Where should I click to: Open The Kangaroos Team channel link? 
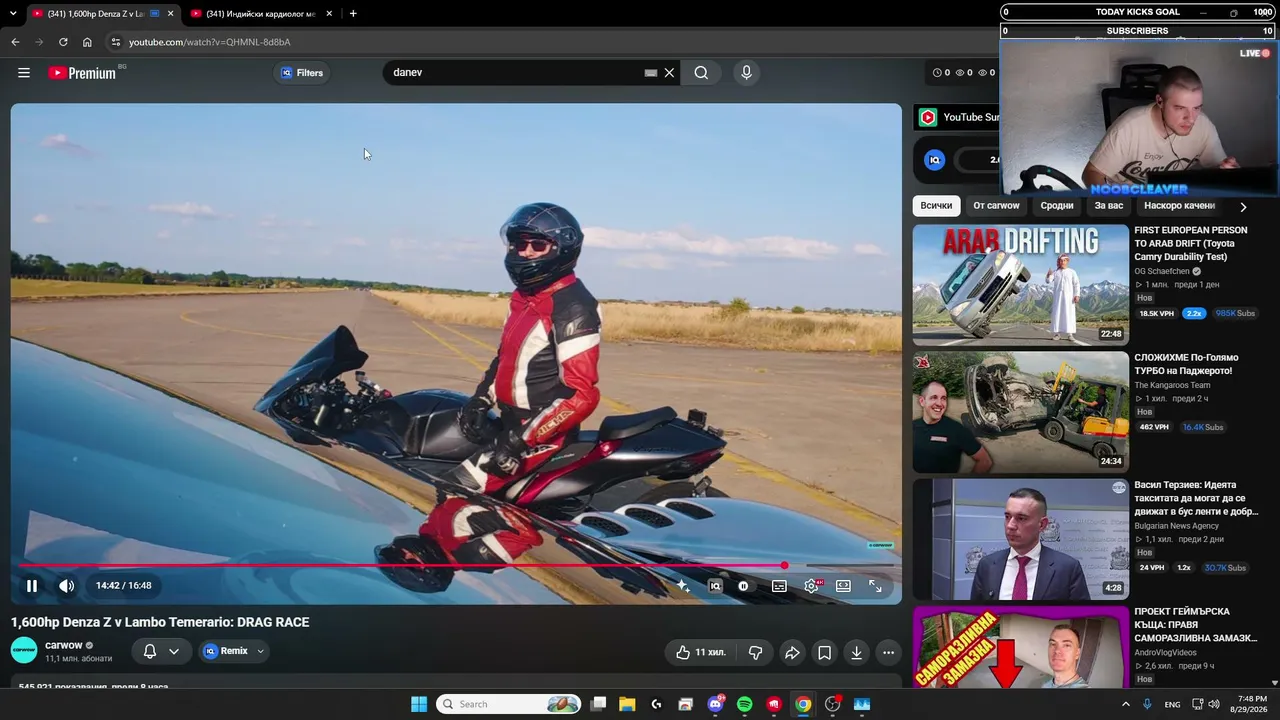click(x=1172, y=385)
